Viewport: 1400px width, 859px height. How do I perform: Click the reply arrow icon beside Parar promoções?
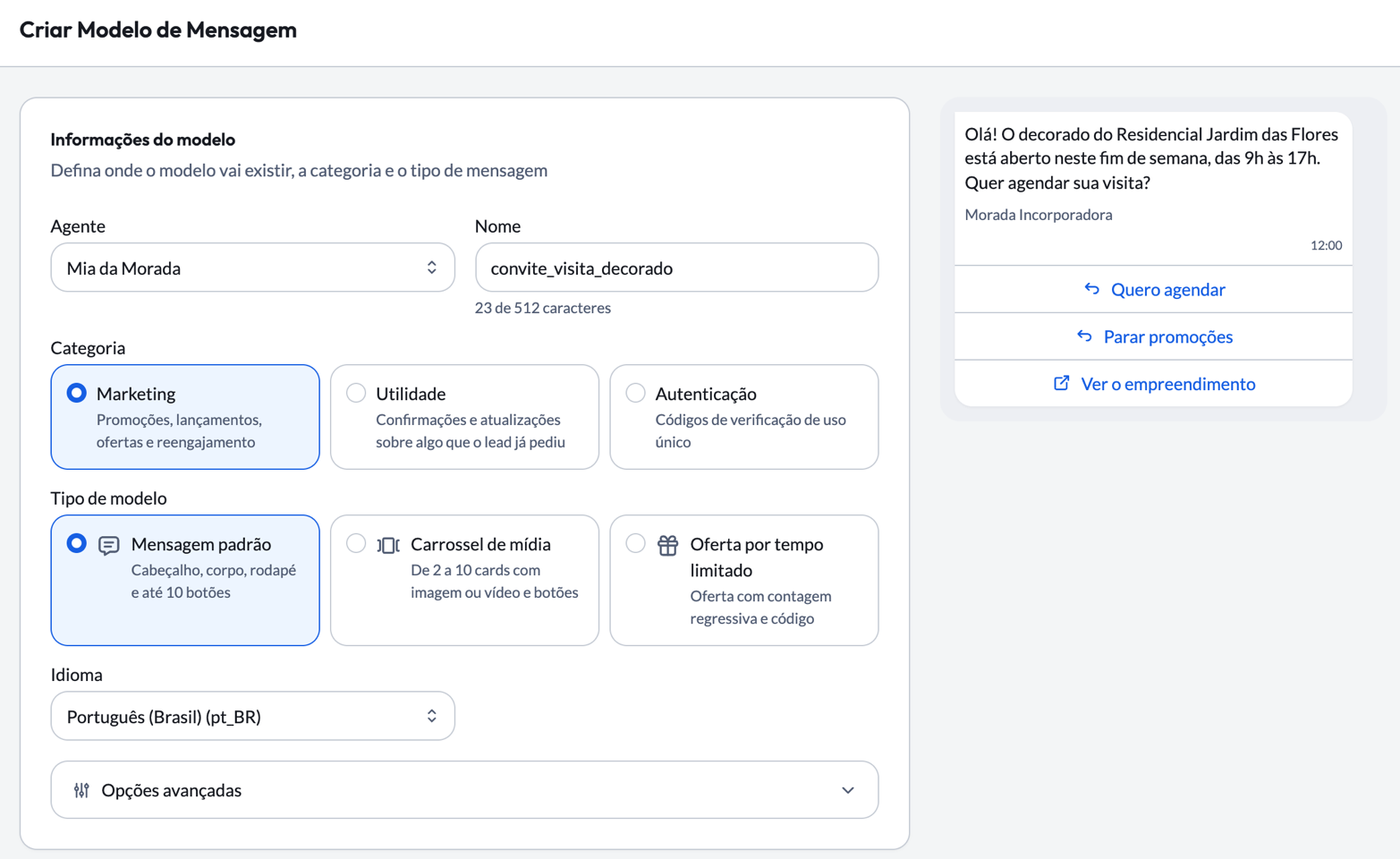(1084, 336)
